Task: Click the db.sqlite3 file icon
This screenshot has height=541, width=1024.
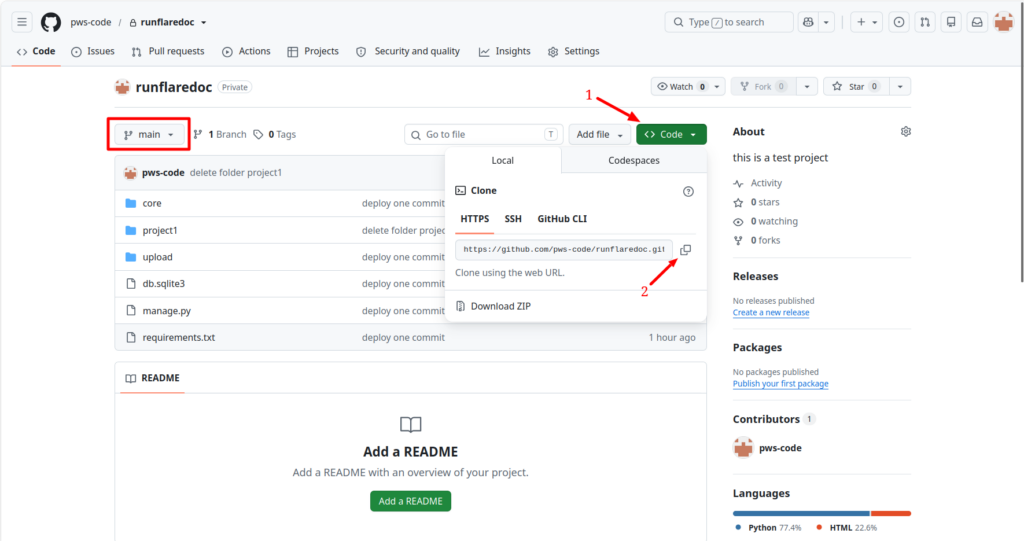Action: coord(131,284)
